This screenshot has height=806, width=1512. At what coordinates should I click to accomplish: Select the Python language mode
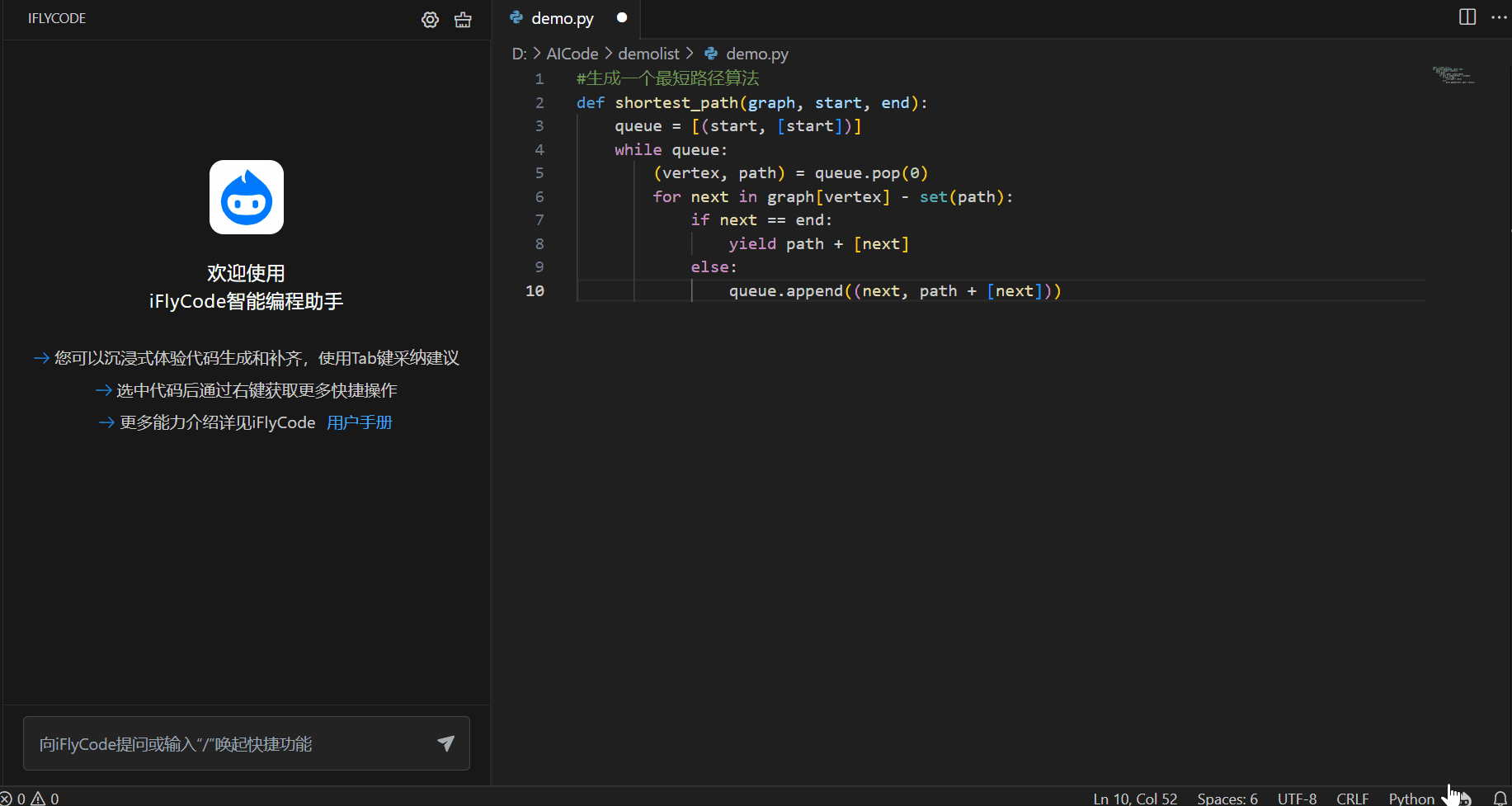coord(1411,799)
